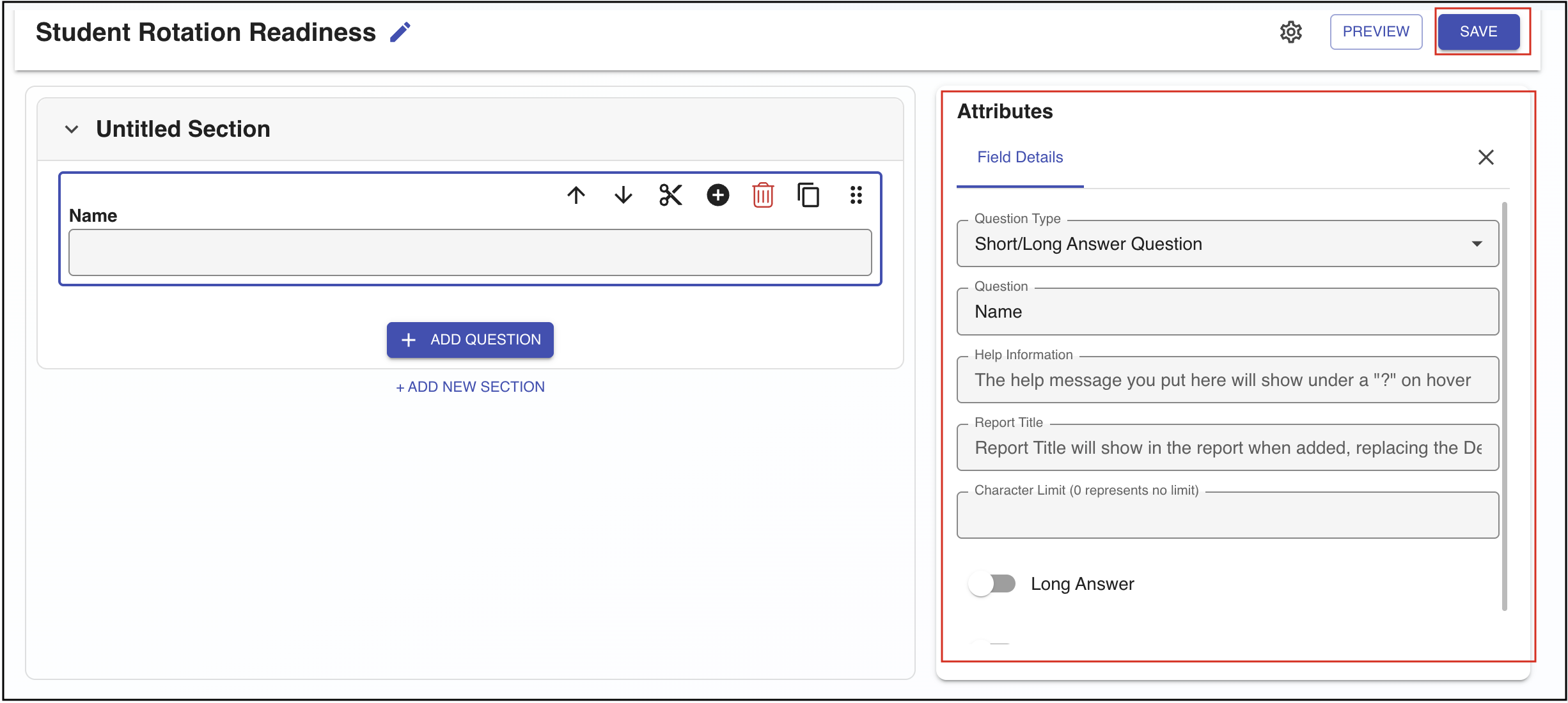Move the Name question up

click(x=576, y=195)
